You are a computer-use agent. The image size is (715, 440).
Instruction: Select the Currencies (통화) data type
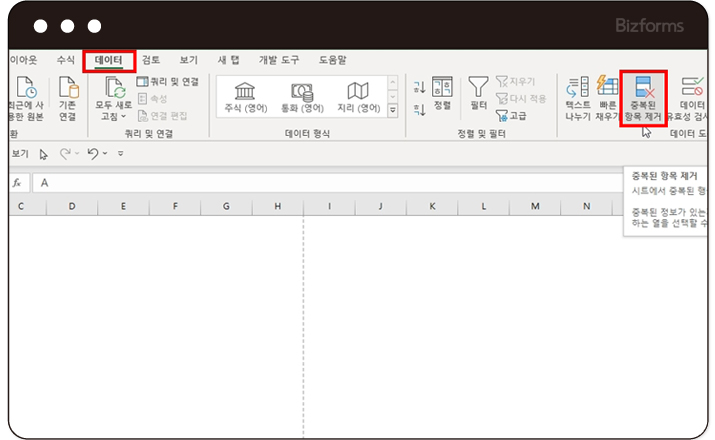[301, 95]
